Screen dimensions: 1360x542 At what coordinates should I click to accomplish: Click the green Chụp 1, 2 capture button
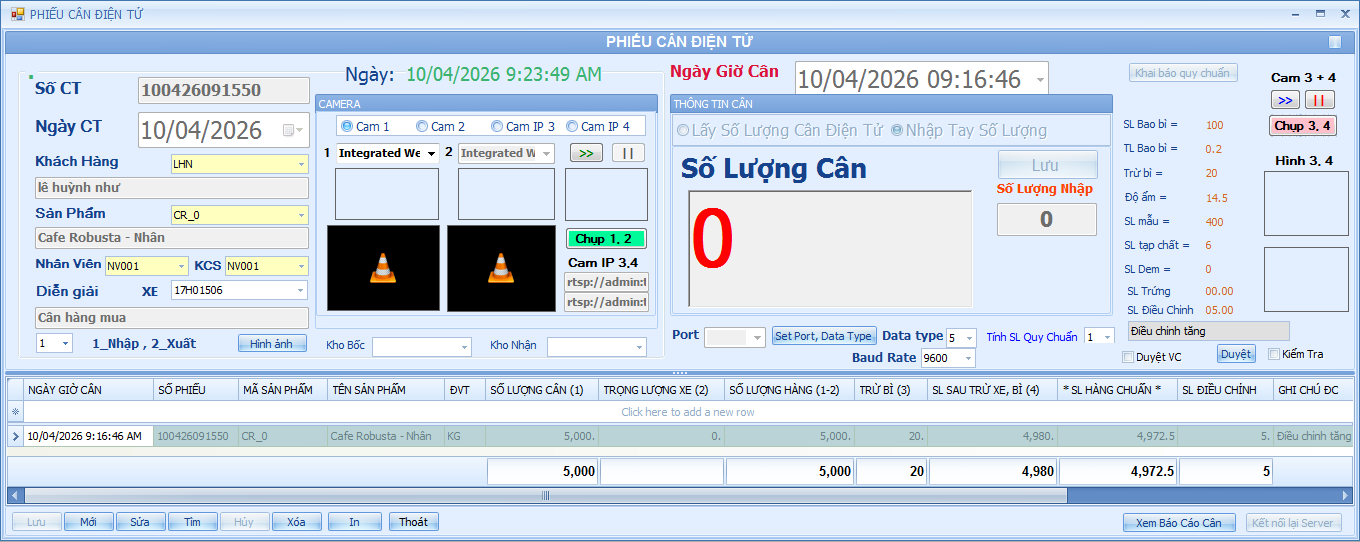pyautogui.click(x=606, y=239)
